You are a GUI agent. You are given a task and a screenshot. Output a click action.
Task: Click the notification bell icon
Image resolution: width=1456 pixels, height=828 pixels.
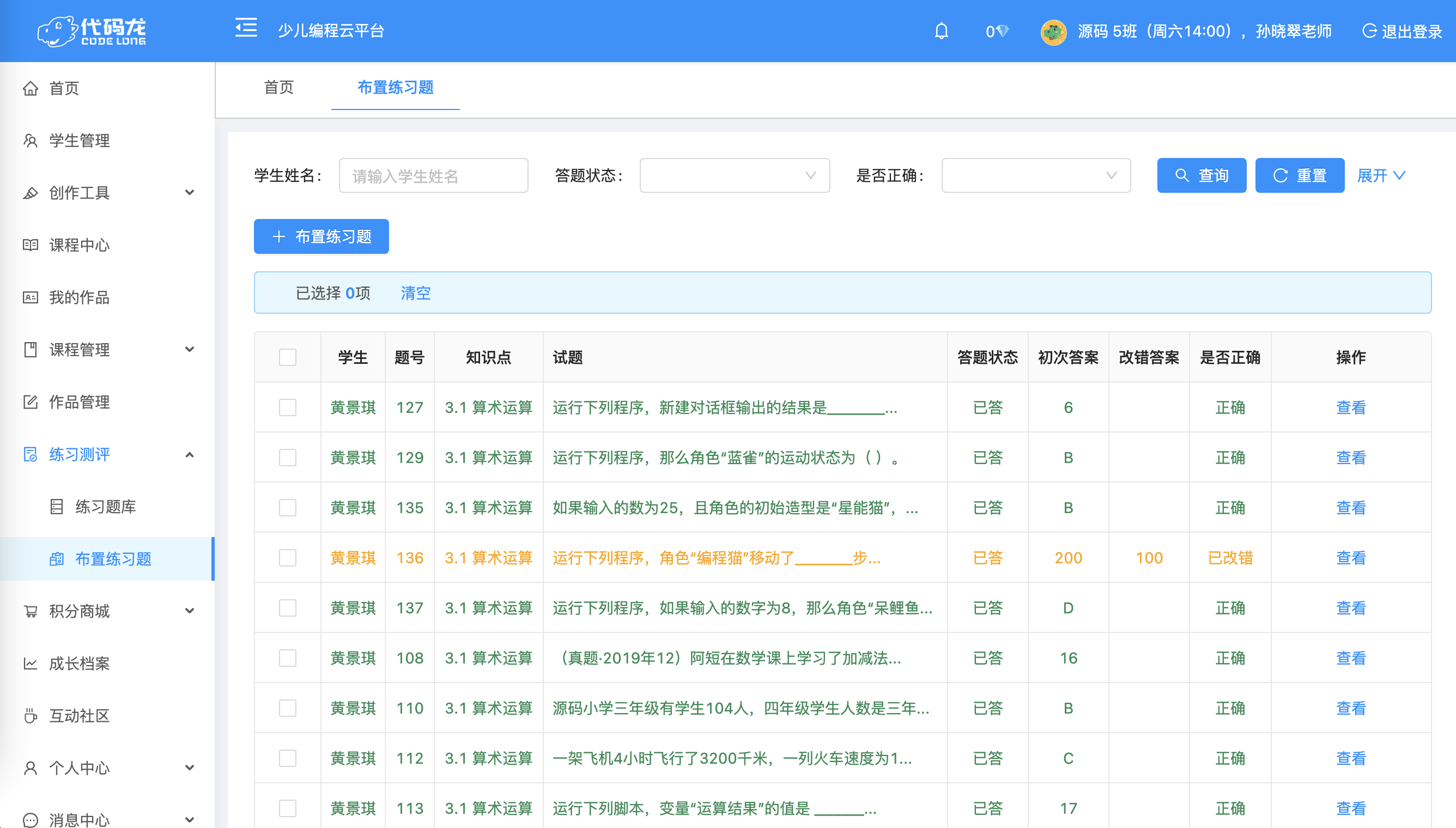coord(941,31)
